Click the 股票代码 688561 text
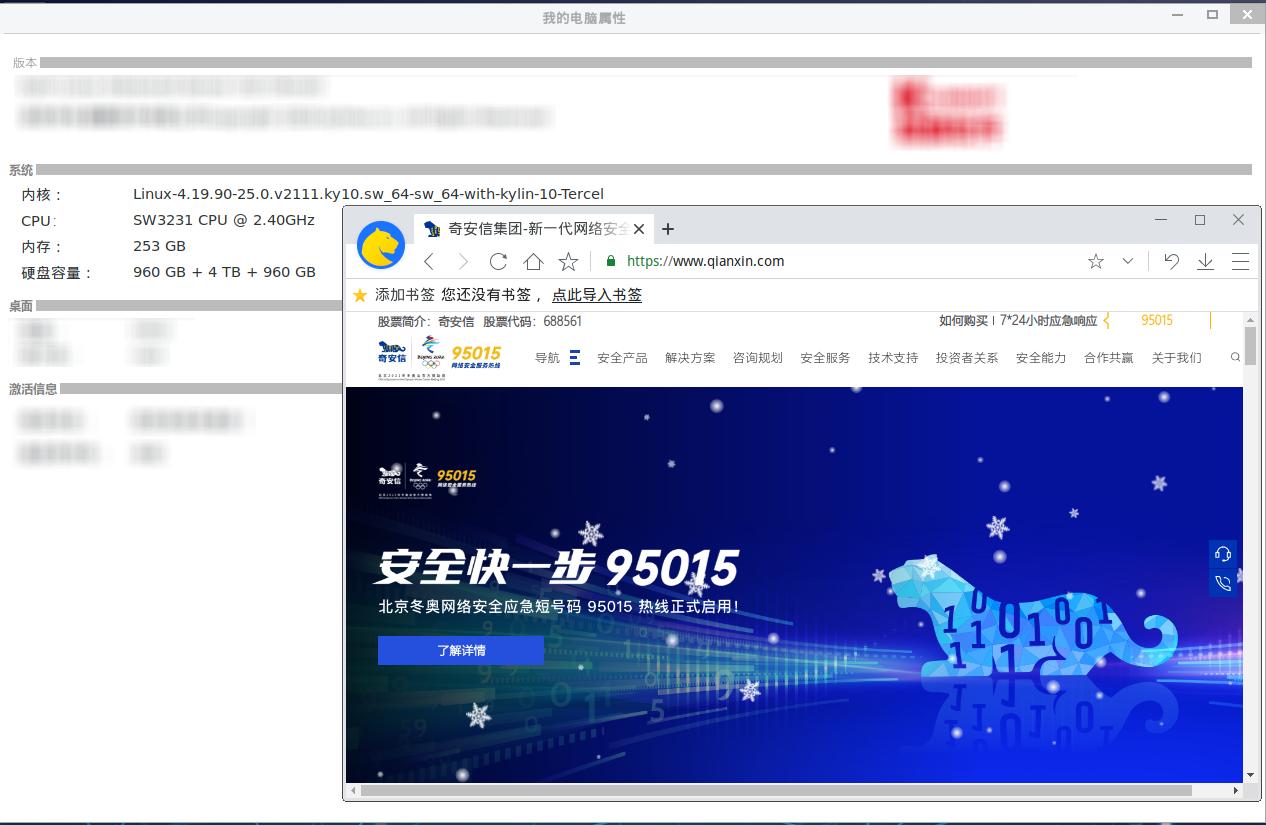 click(532, 321)
